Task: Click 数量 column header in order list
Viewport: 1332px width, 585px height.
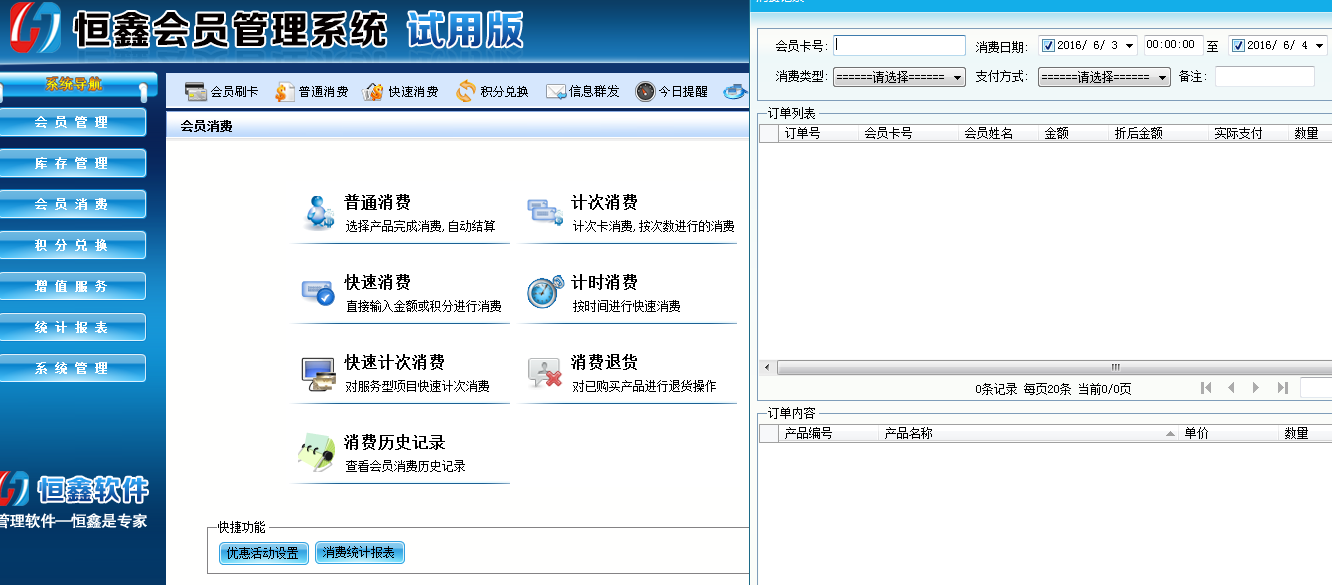Action: (x=1310, y=133)
